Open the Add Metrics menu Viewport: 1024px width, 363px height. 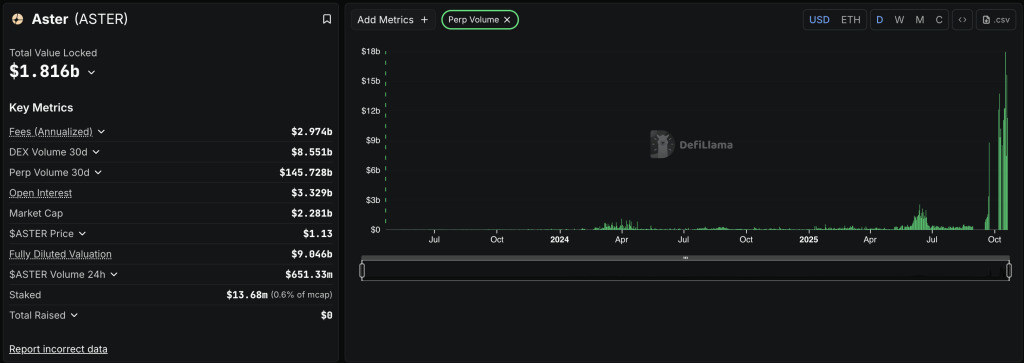tap(392, 20)
